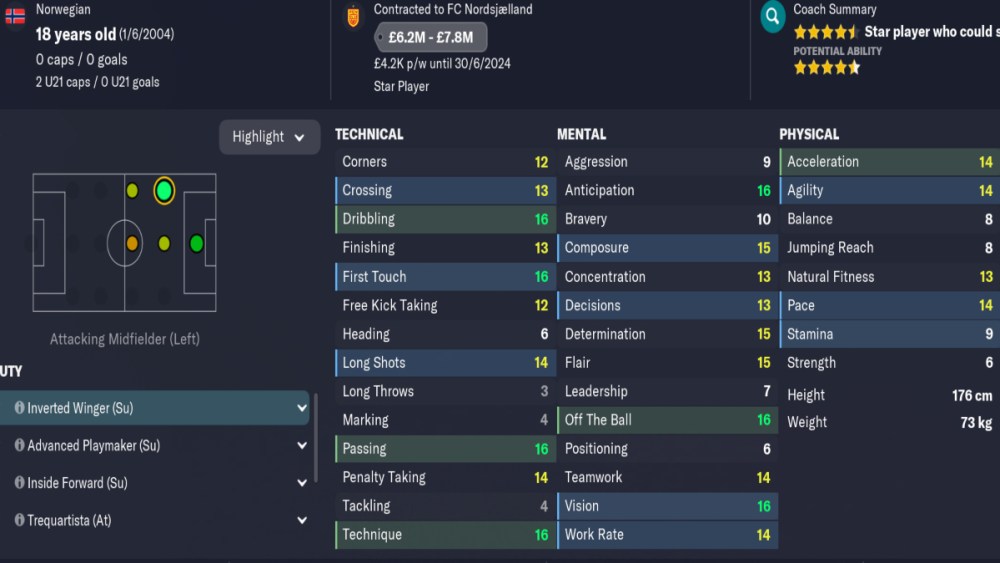Image resolution: width=1000 pixels, height=563 pixels.
Task: Click the FC Nordsjælland club badge
Action: click(x=352, y=17)
